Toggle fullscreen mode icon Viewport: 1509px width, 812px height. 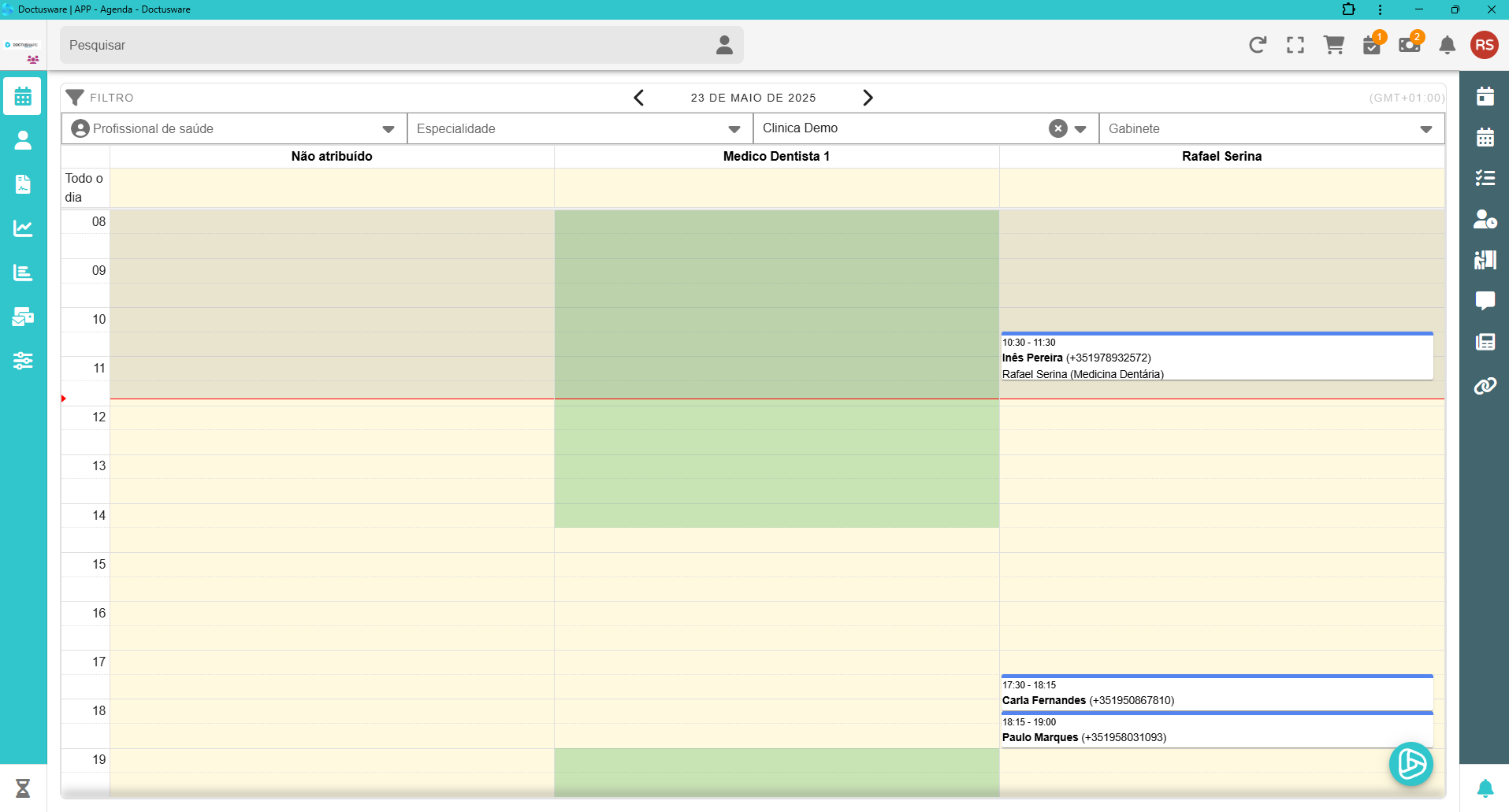[1295, 45]
